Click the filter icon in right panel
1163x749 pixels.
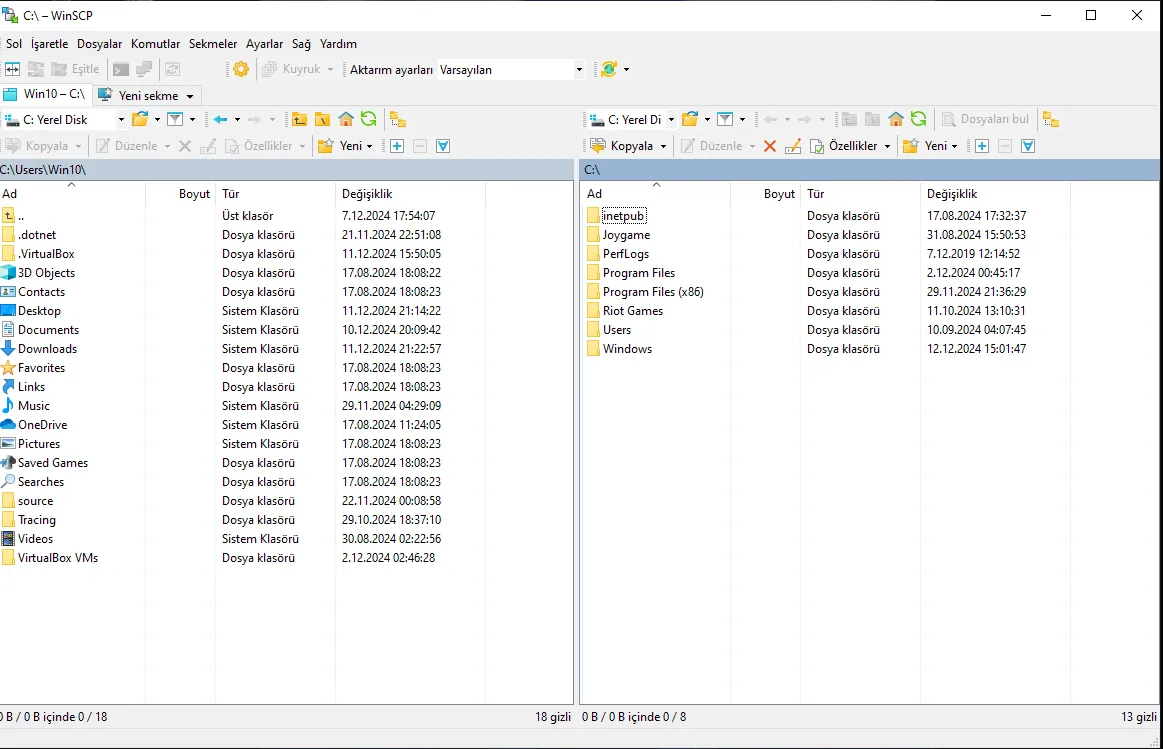[725, 119]
